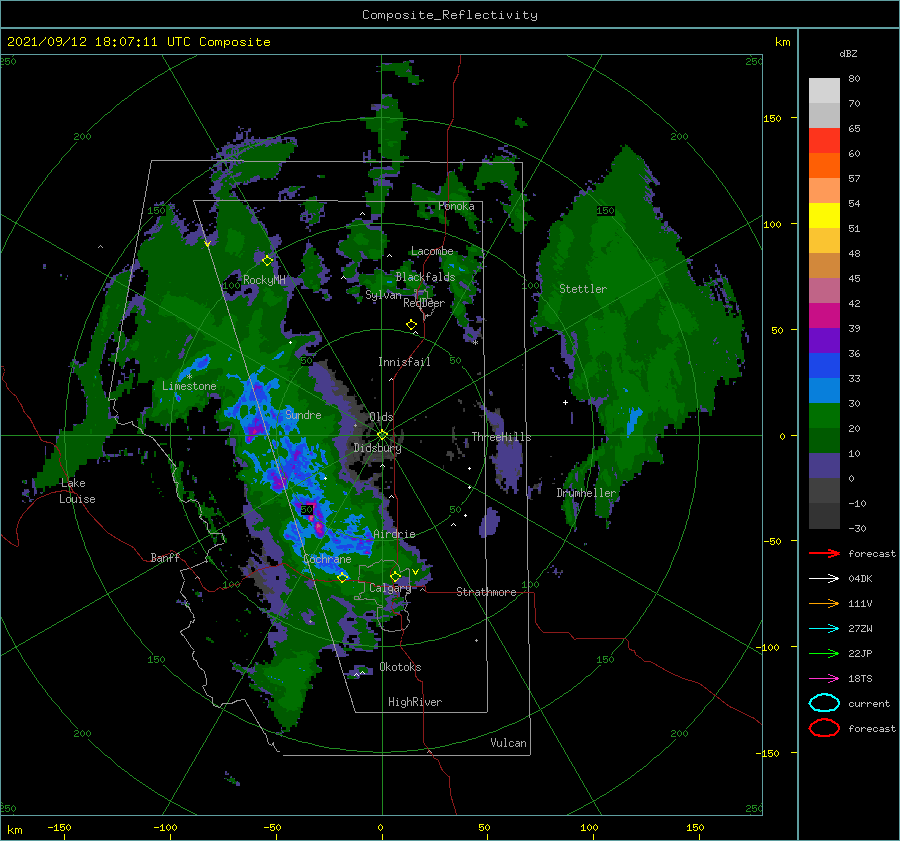Click the dBZ scale heading

point(848,53)
